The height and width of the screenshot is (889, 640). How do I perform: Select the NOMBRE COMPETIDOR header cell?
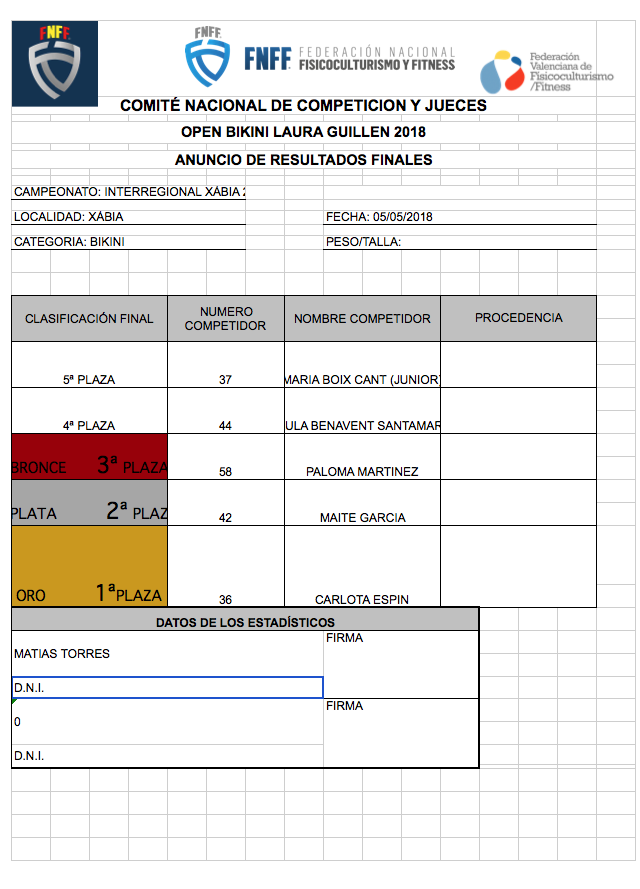click(362, 319)
